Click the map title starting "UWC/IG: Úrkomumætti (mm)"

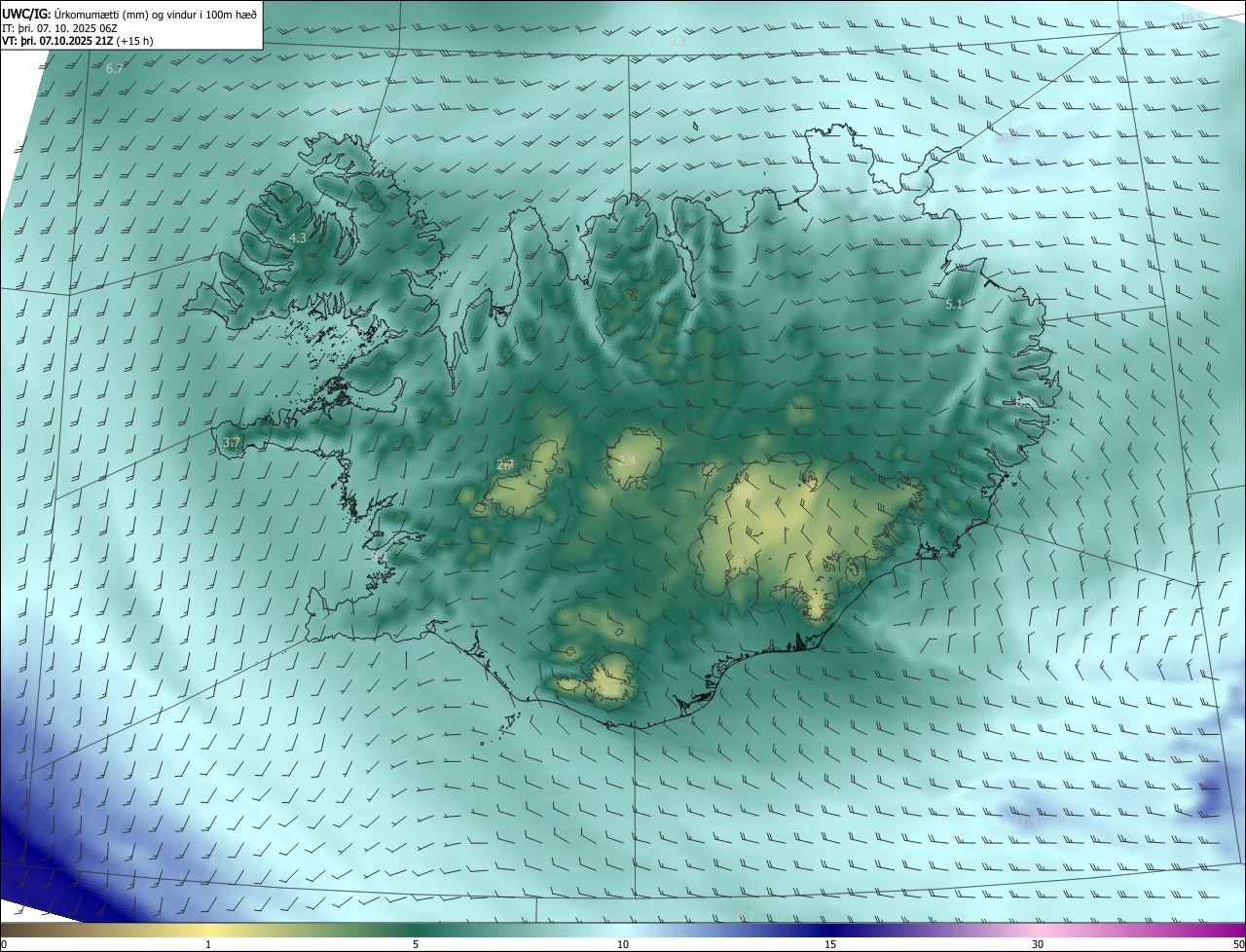pos(129,13)
